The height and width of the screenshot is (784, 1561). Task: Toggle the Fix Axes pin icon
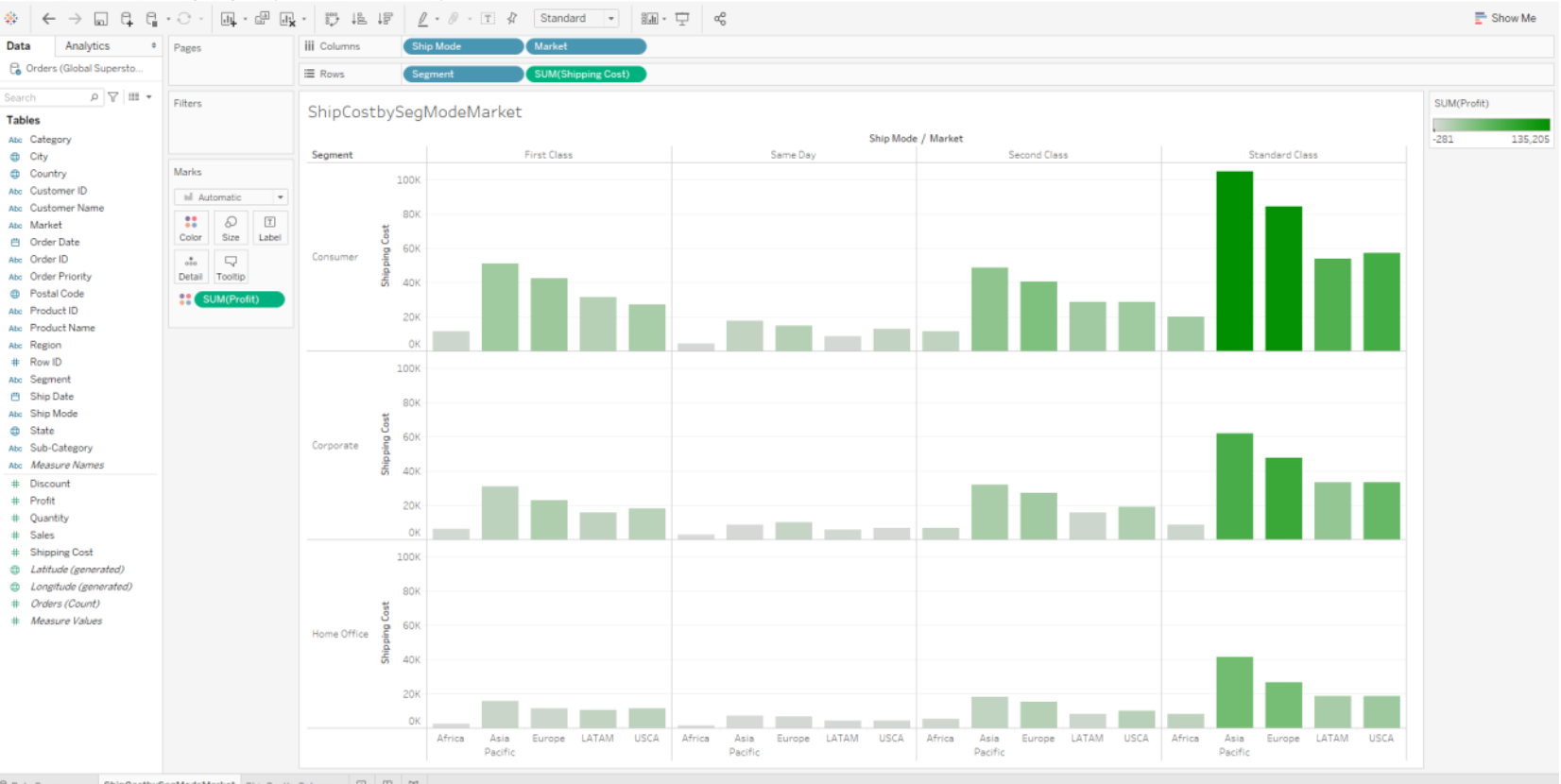[x=512, y=19]
